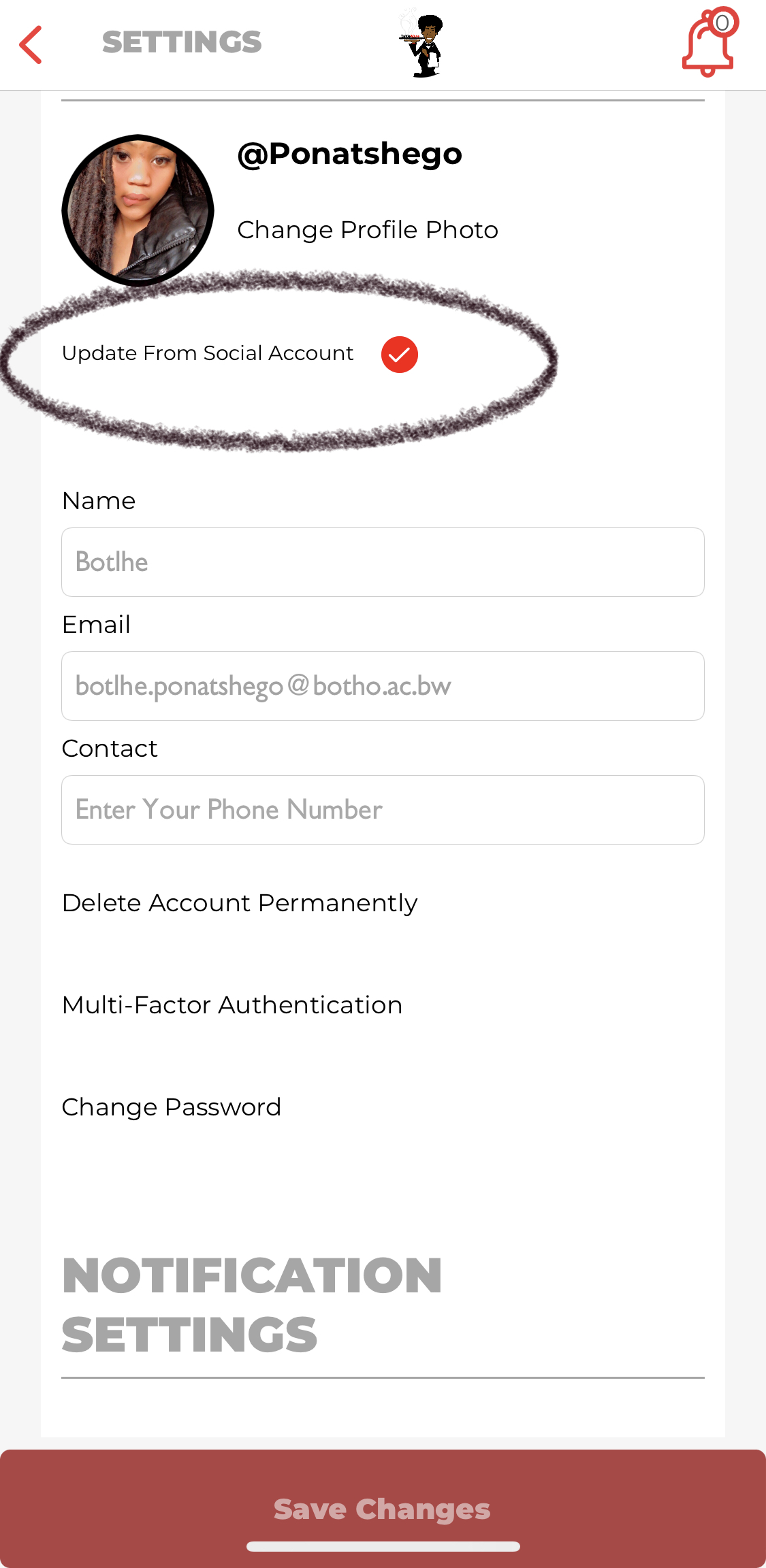766x1568 pixels.
Task: Click the SETTINGS page title
Action: pos(182,42)
